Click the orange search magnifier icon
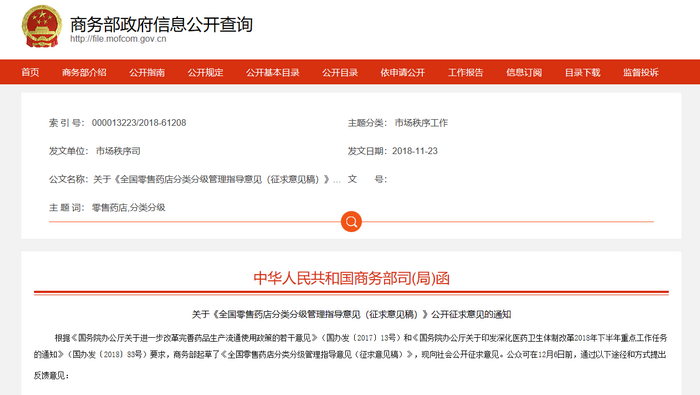 pyautogui.click(x=351, y=222)
